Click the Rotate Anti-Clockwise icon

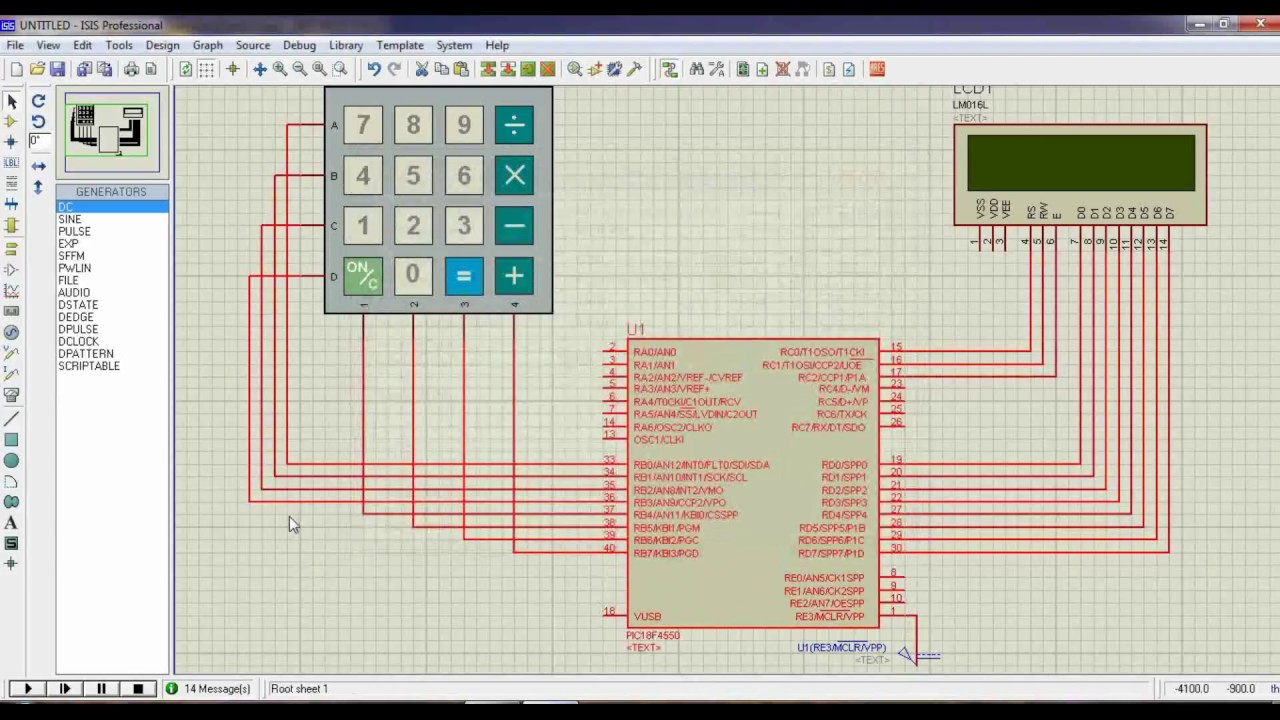(38, 121)
